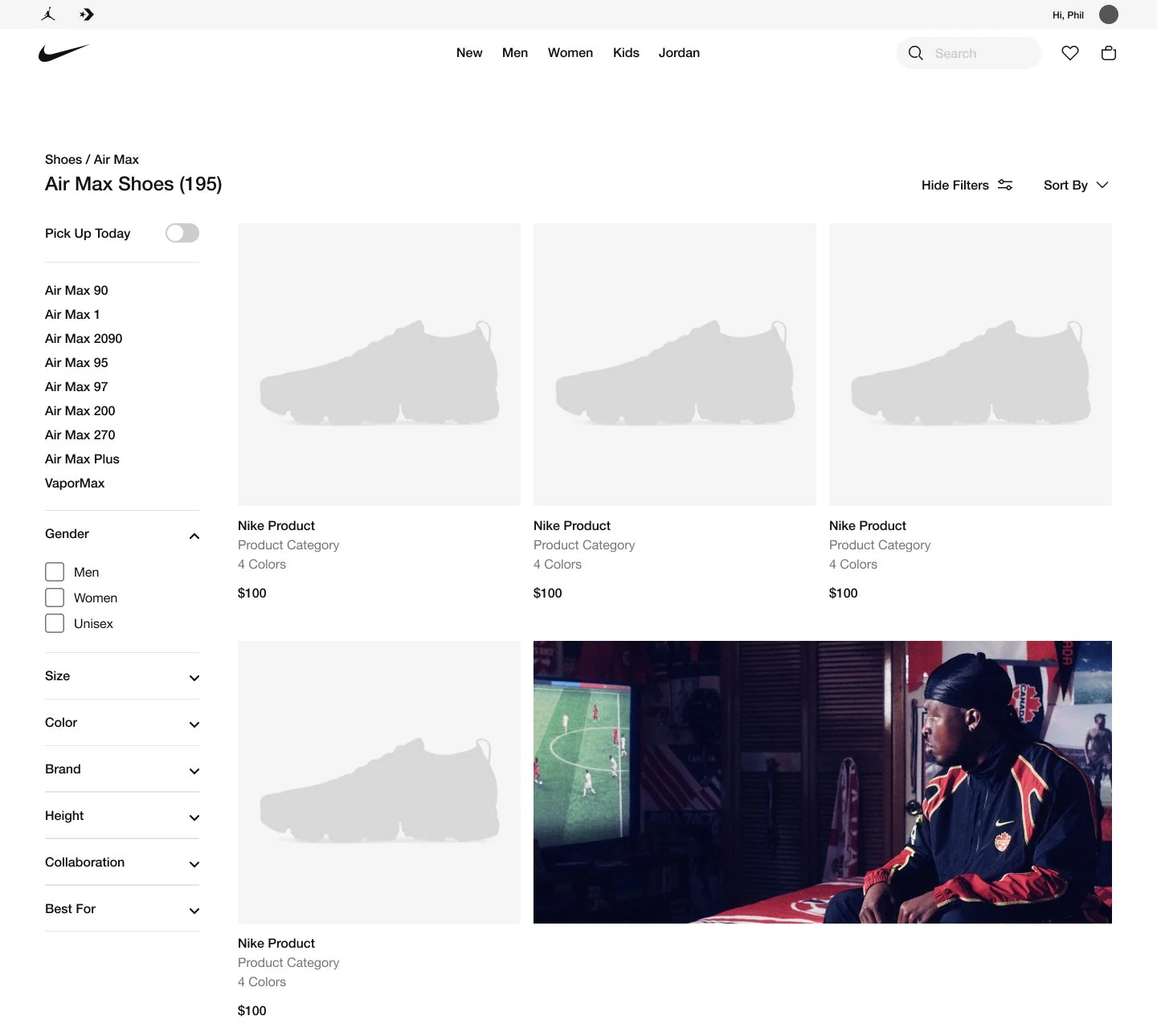Select the Air Max 1 category
1157x1036 pixels.
[x=72, y=314]
